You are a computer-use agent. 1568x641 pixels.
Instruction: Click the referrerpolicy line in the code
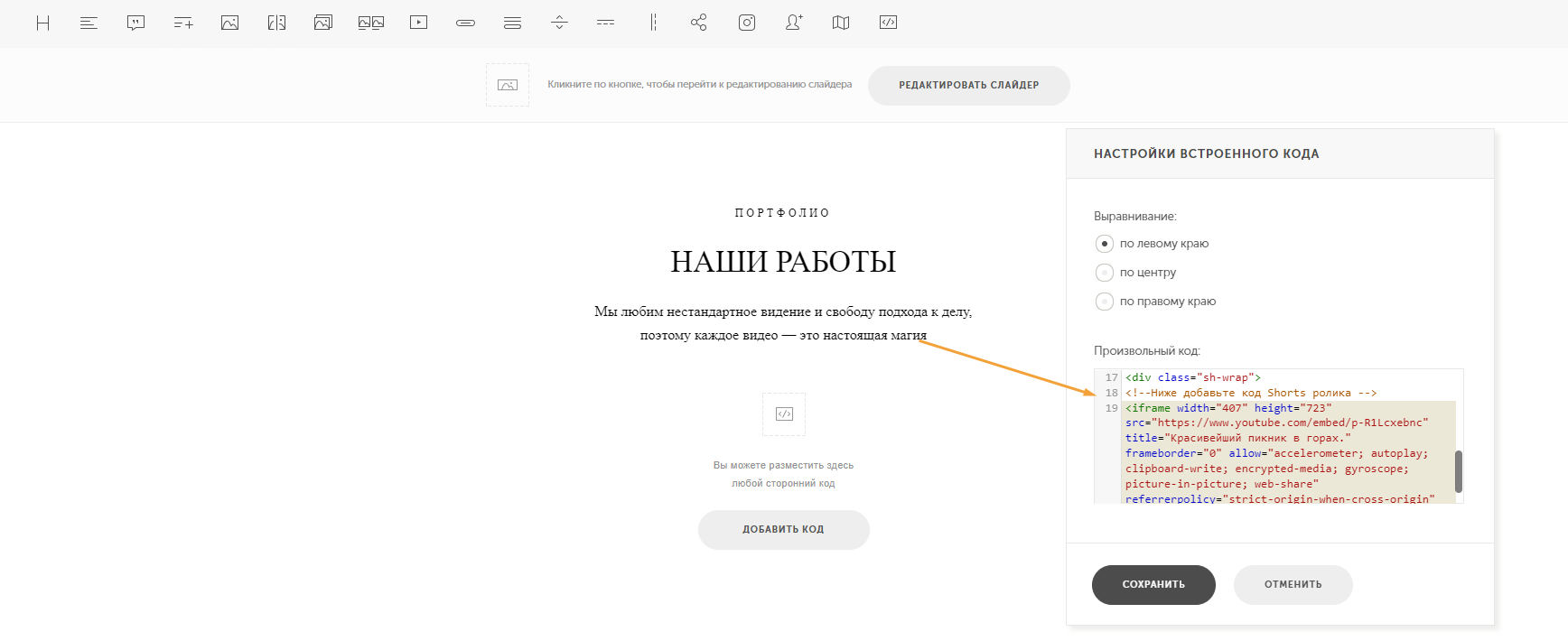pyautogui.click(x=1280, y=498)
